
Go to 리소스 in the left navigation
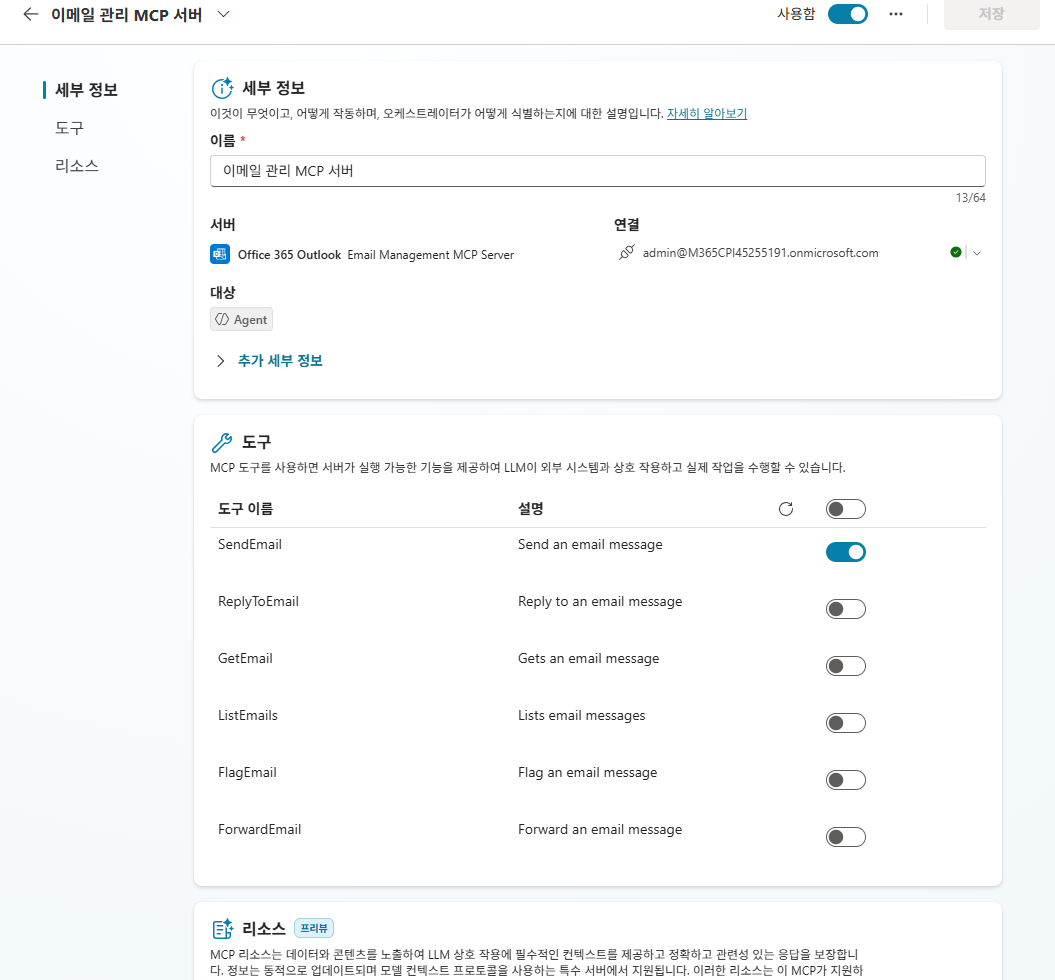(77, 166)
